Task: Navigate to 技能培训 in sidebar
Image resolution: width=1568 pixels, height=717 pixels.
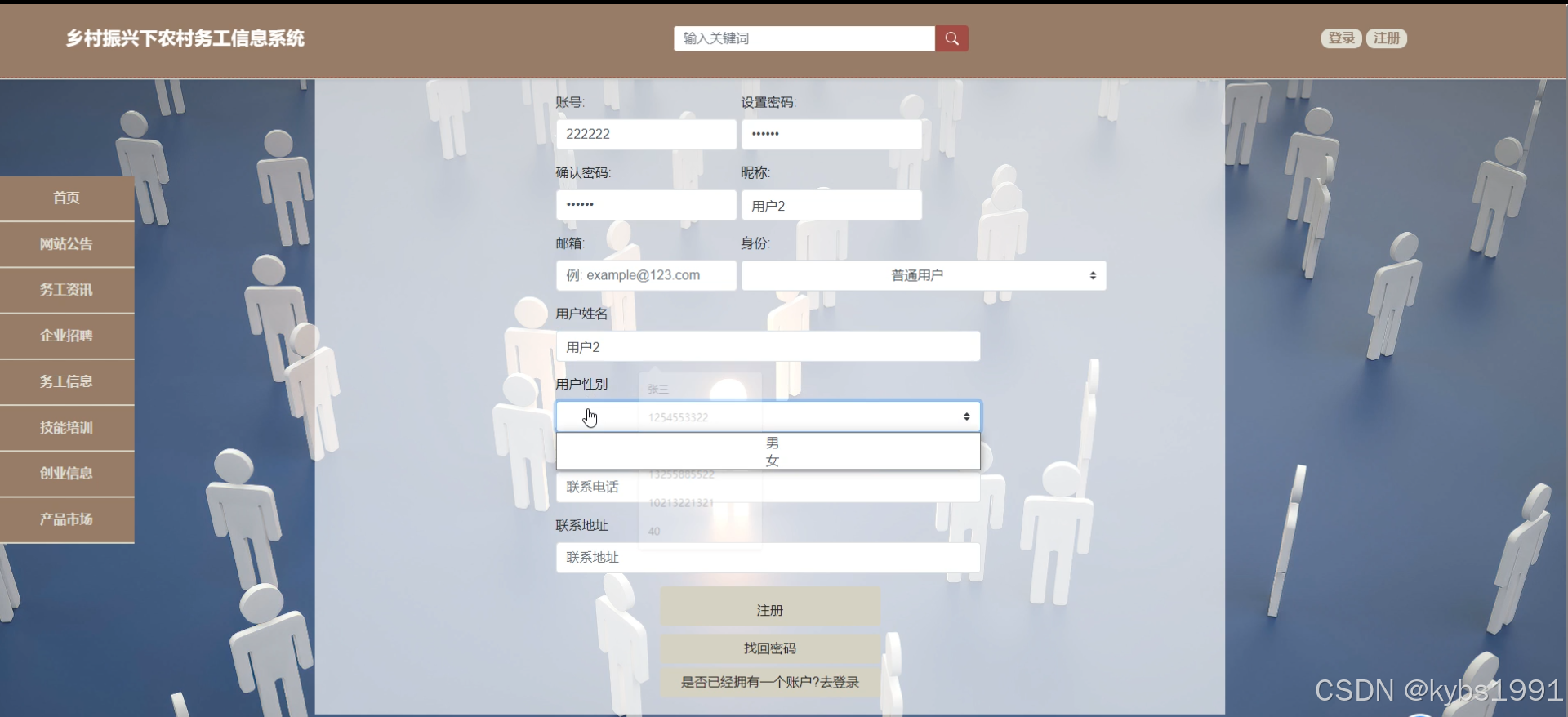Action: coord(67,428)
